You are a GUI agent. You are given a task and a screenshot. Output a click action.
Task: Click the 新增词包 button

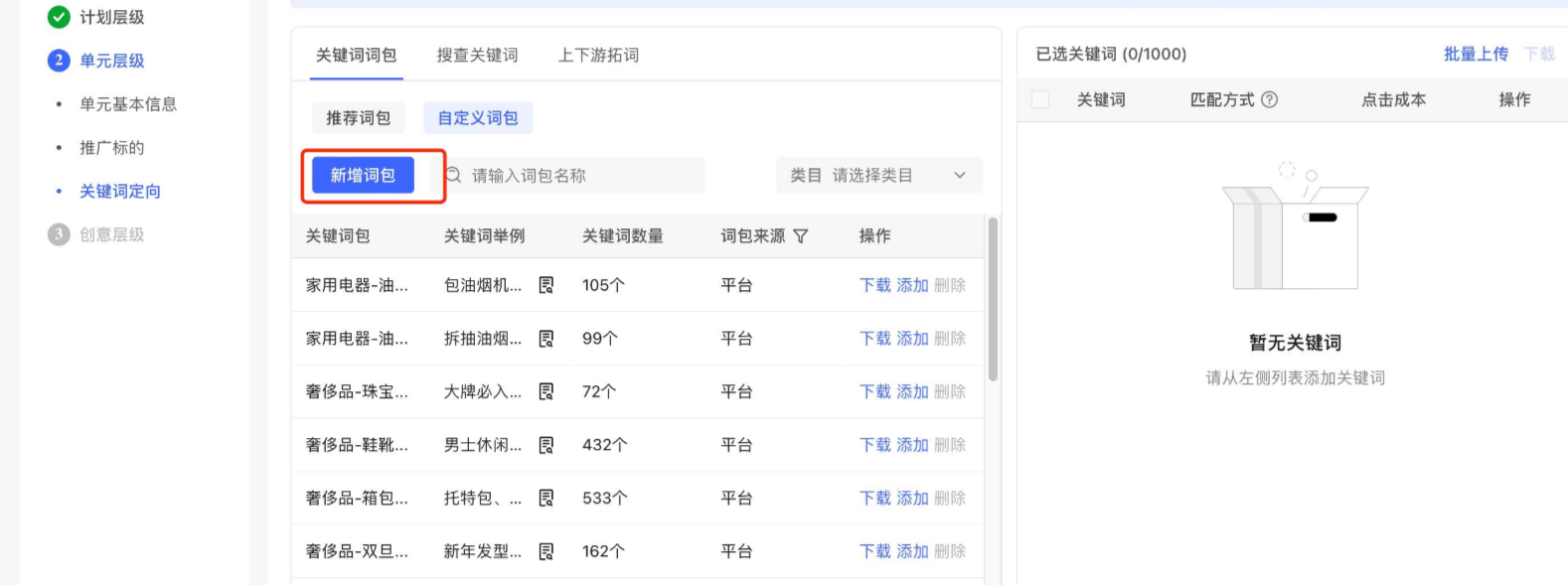(x=363, y=176)
